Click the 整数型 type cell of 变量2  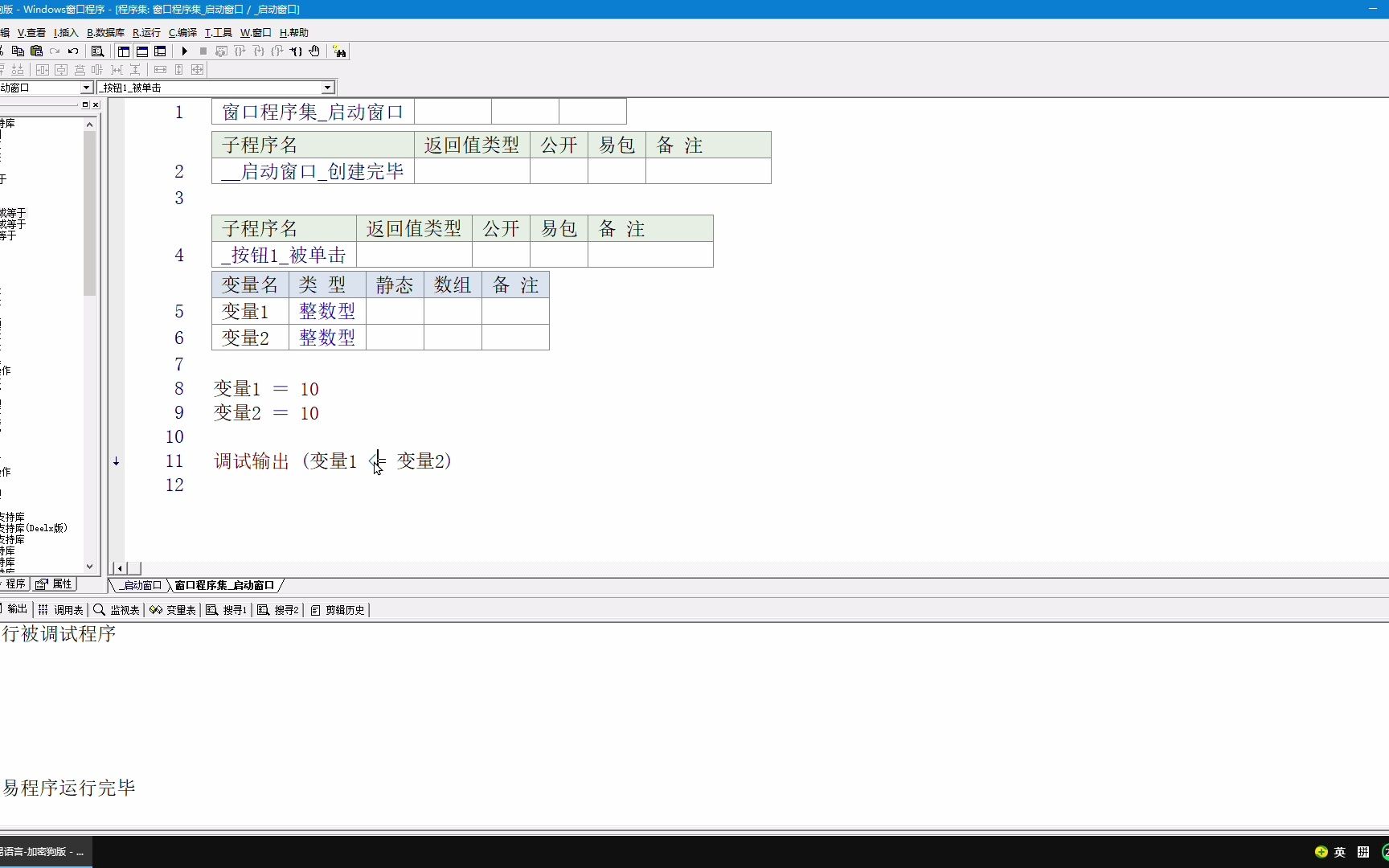327,338
